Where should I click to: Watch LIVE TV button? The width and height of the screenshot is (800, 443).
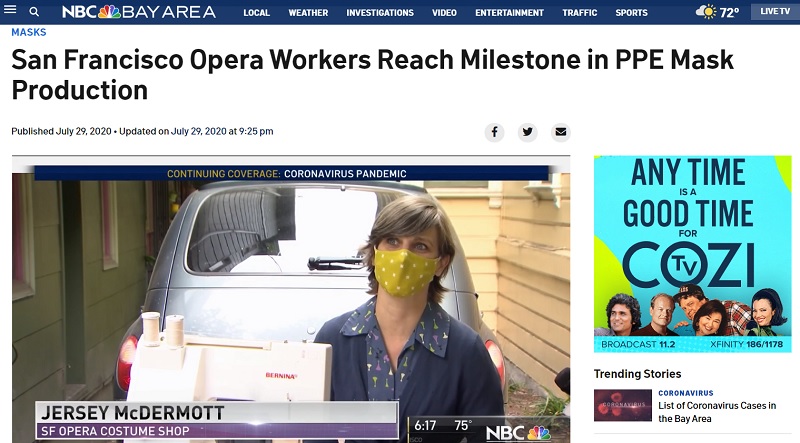[775, 11]
